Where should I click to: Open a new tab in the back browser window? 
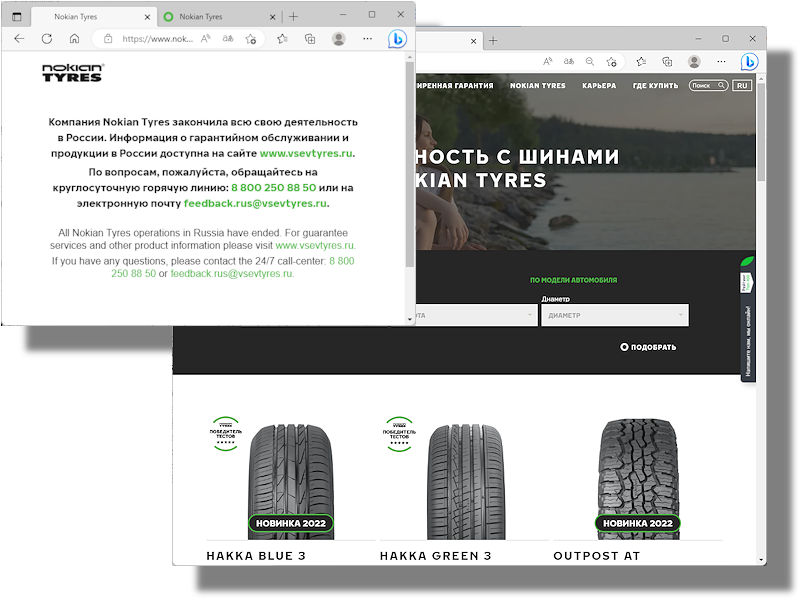(493, 40)
